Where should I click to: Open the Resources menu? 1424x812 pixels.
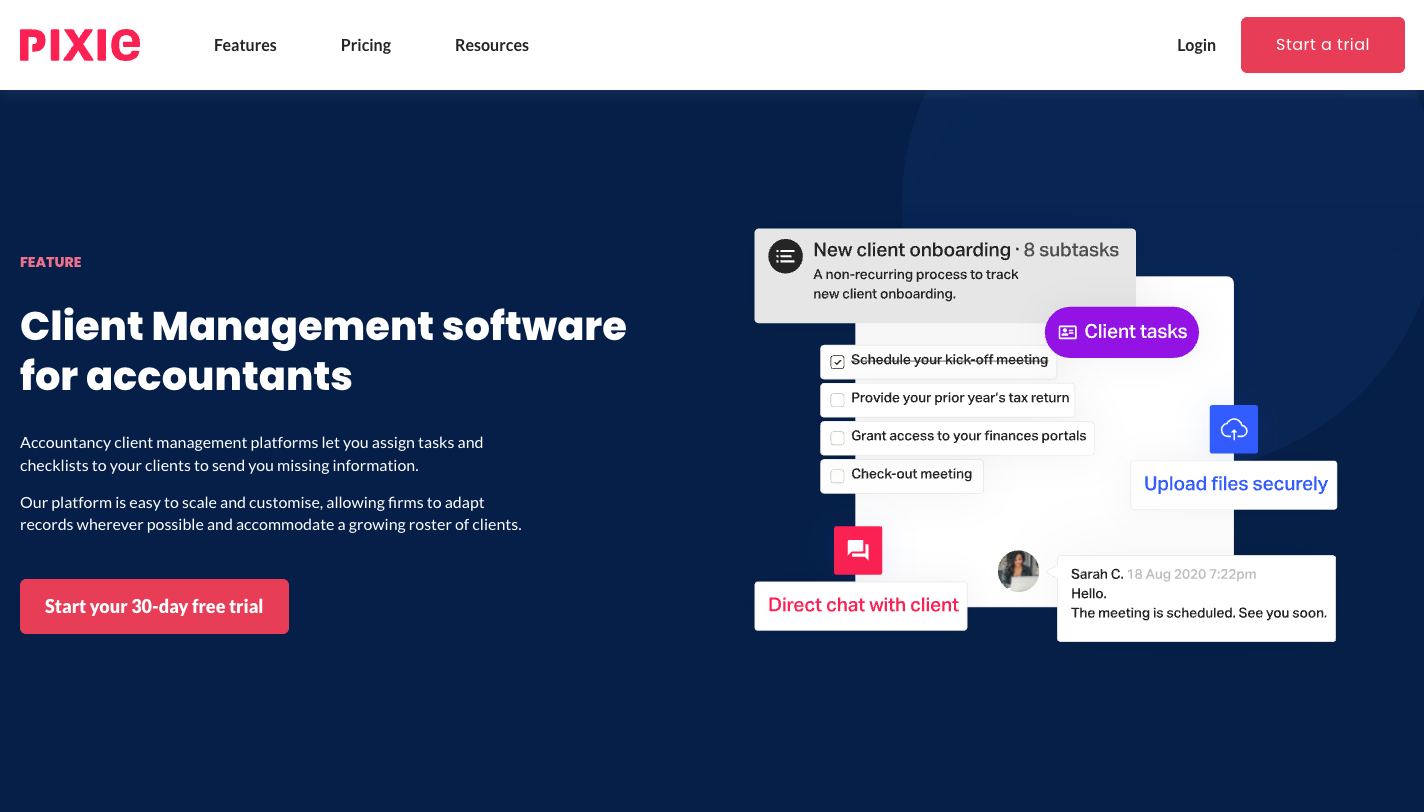(492, 45)
